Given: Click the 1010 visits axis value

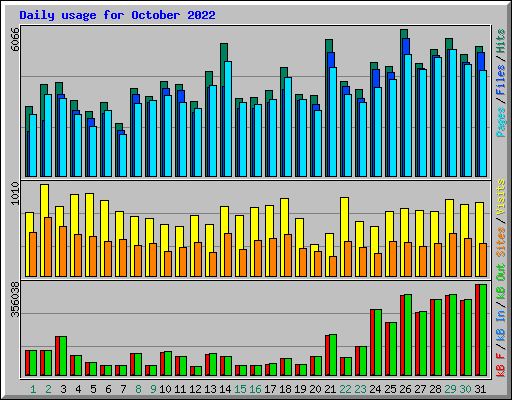Looking at the screenshot, I should tap(15, 193).
